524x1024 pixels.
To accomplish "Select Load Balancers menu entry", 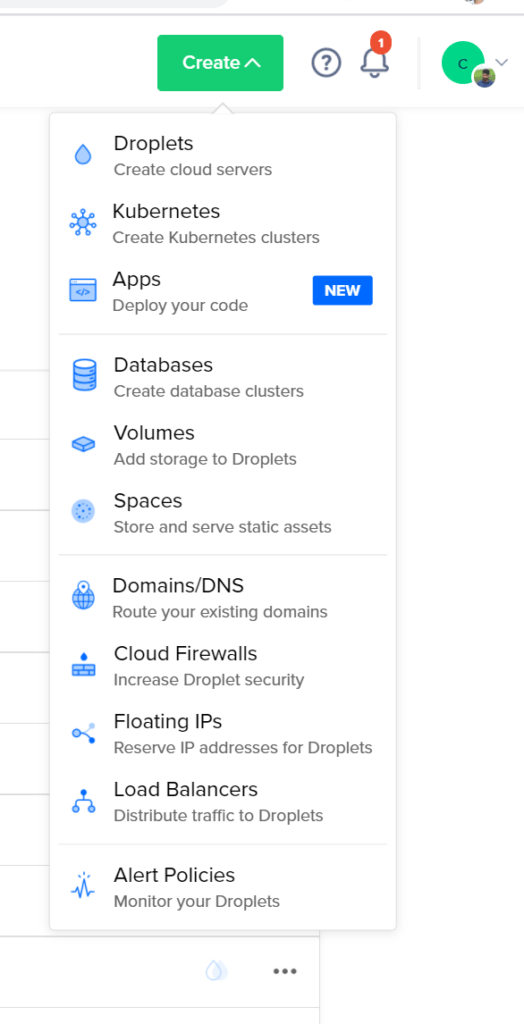I will pyautogui.click(x=223, y=801).
